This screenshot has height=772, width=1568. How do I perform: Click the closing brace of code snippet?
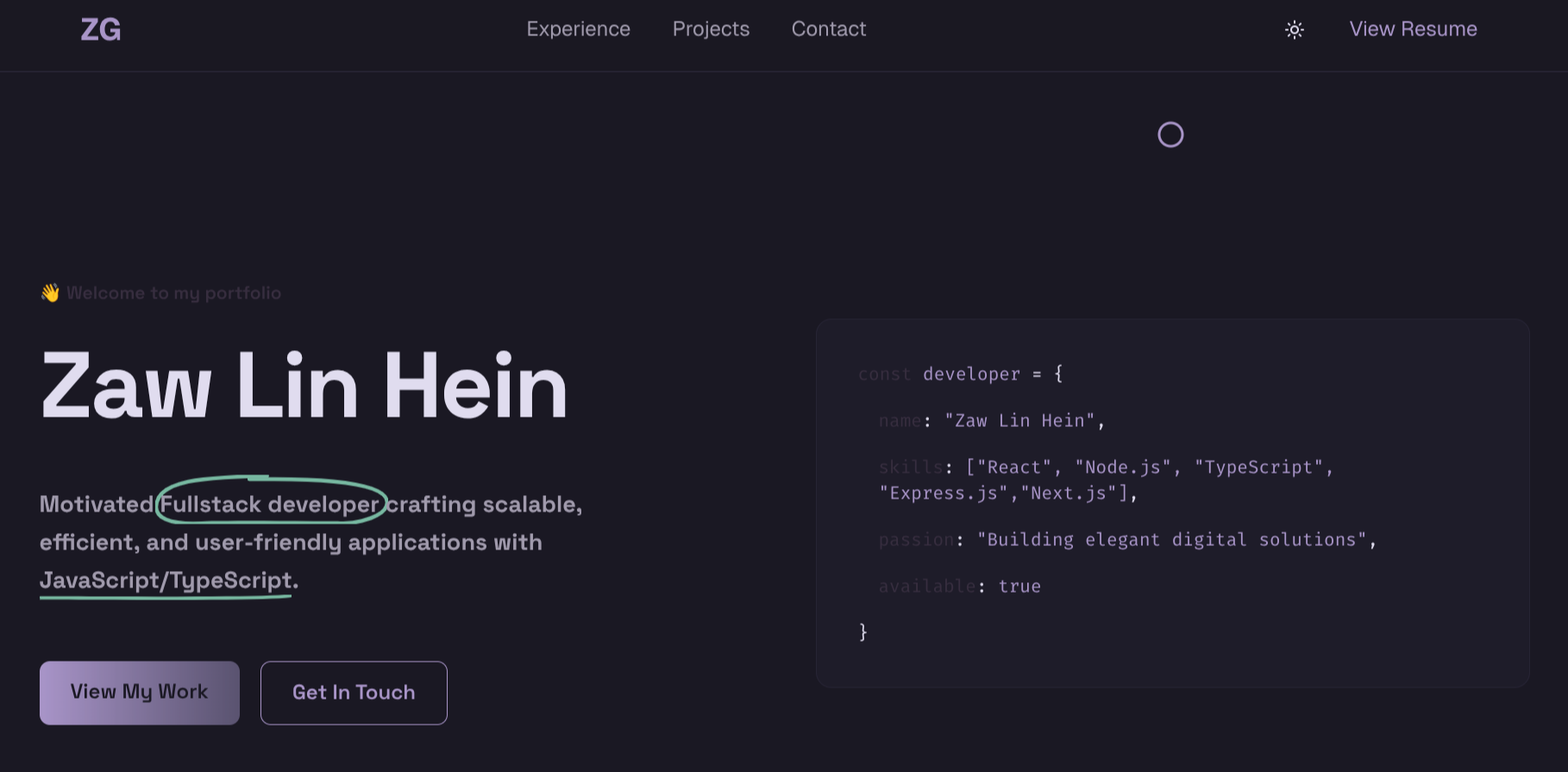pos(863,632)
